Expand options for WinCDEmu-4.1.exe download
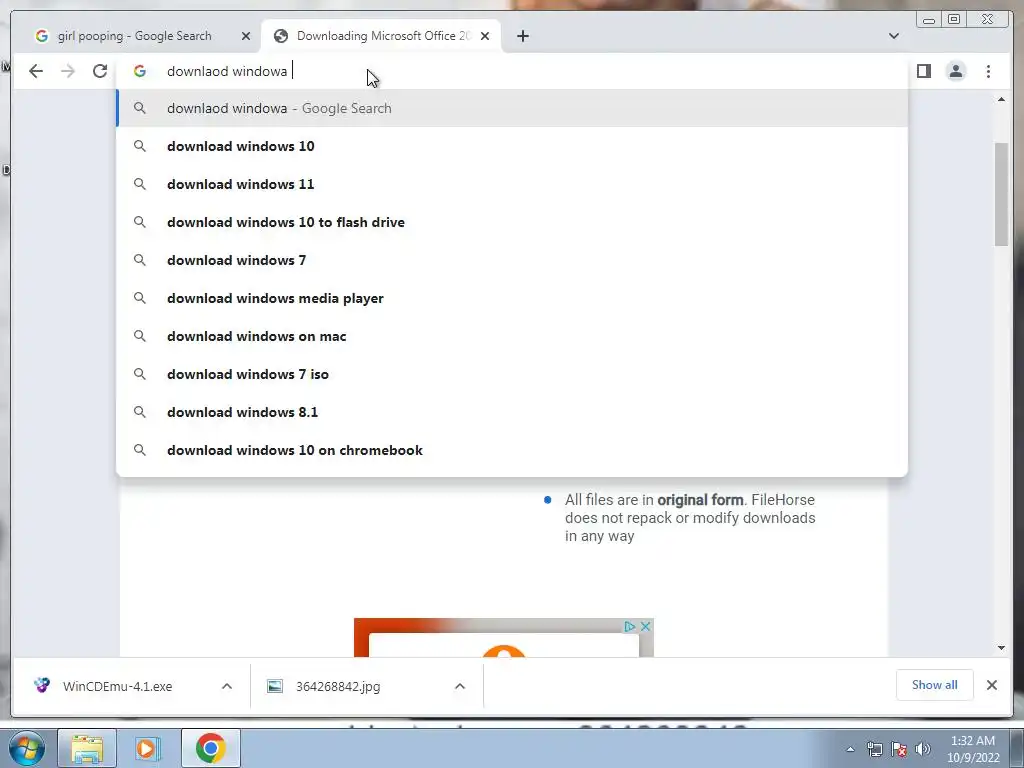1024x768 pixels. tap(227, 686)
